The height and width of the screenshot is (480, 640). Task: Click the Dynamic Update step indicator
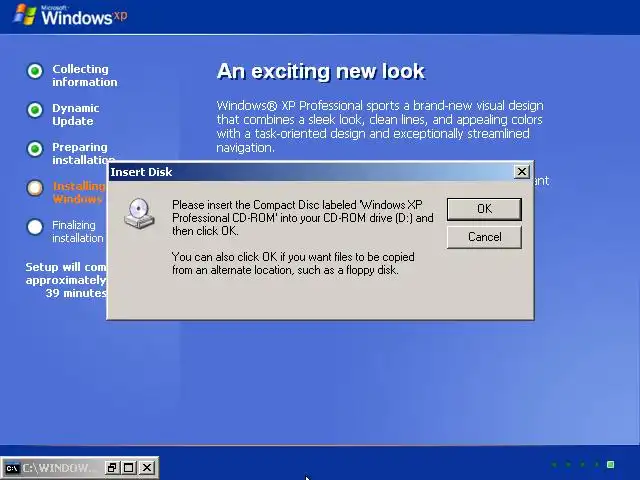(35, 110)
